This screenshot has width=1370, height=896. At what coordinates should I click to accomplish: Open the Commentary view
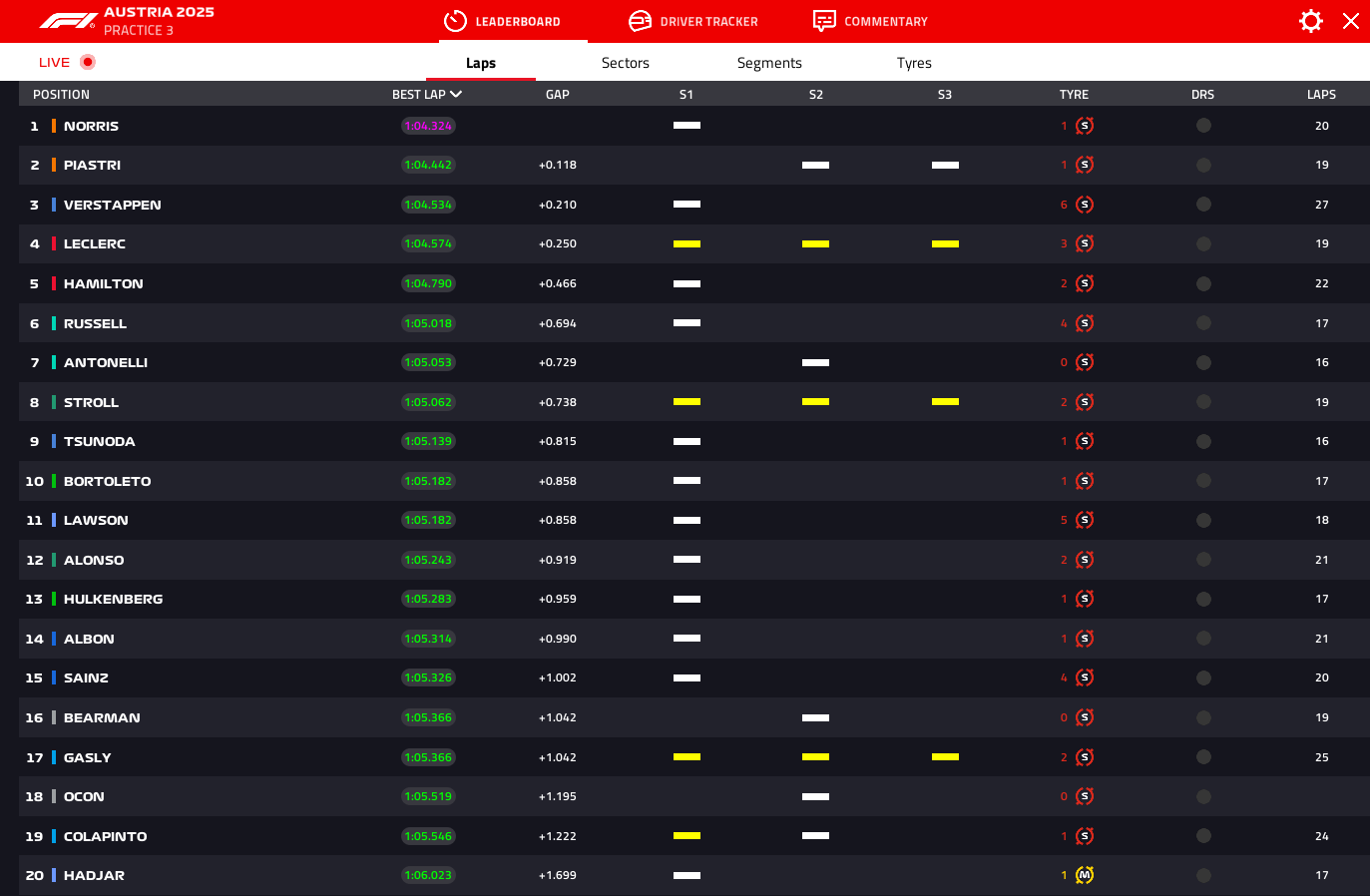pos(870,21)
